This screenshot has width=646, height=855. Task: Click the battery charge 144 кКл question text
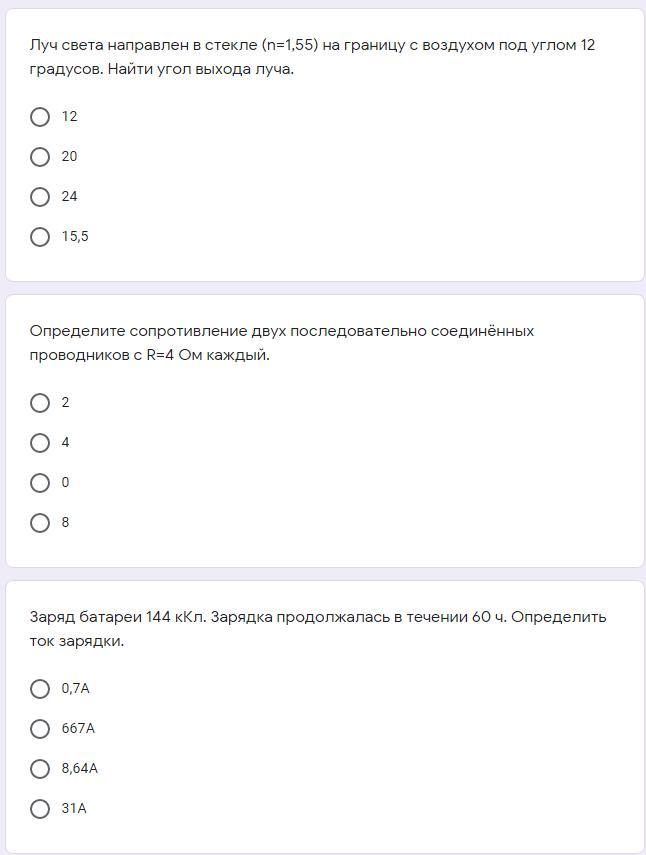click(318, 629)
